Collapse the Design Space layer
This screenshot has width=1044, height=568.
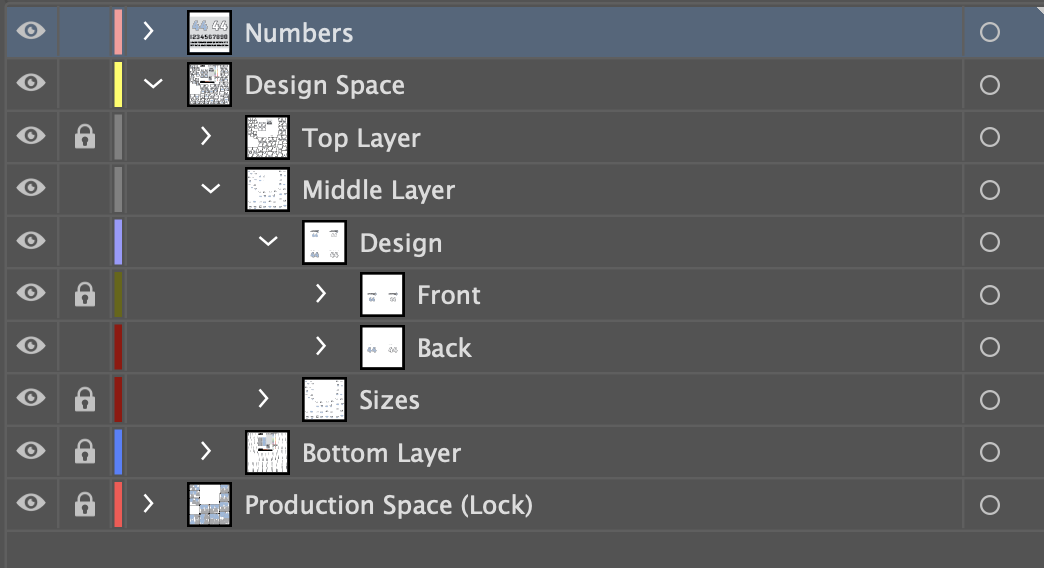(x=152, y=85)
